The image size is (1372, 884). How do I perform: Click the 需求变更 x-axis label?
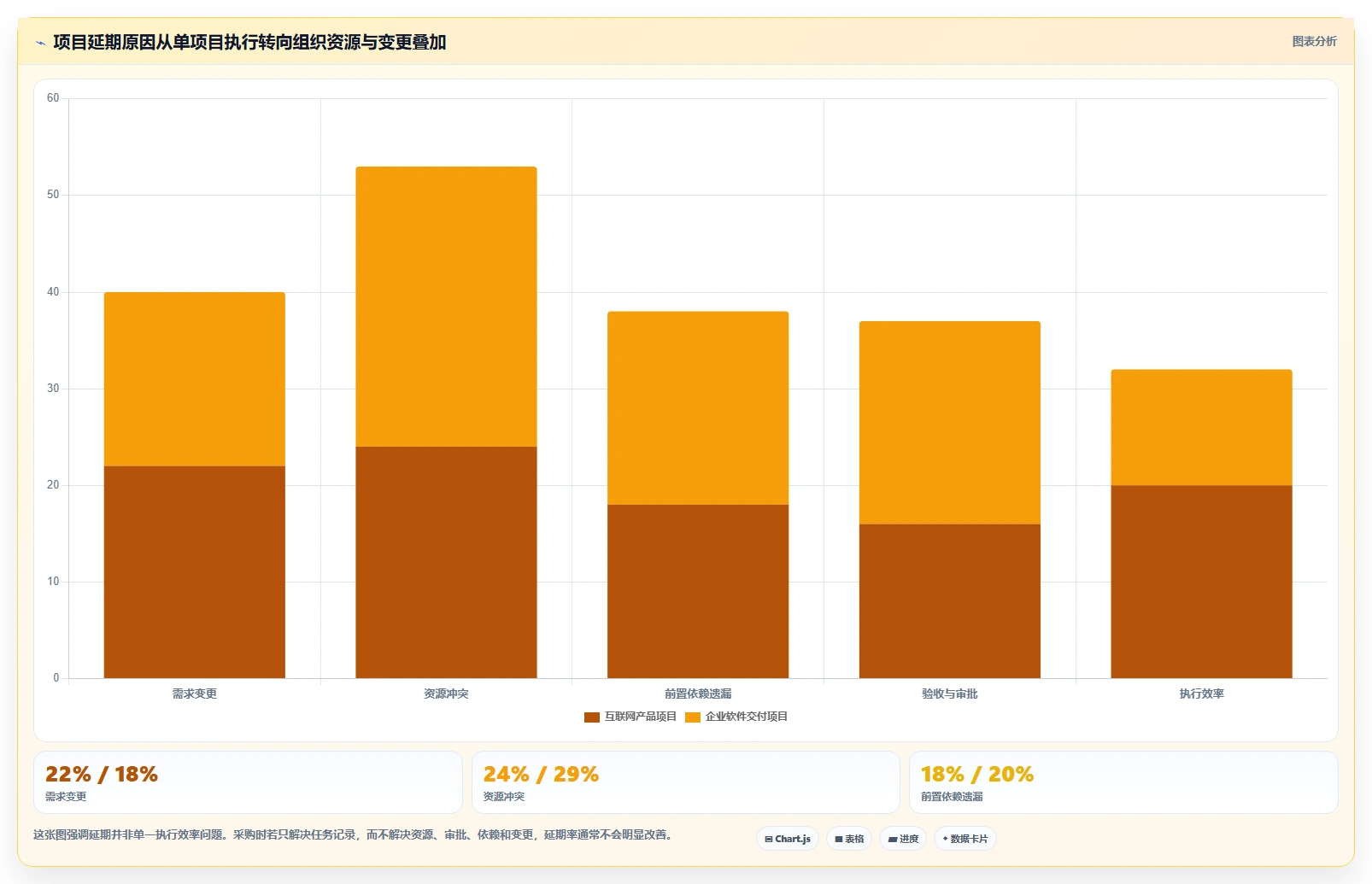(x=195, y=694)
